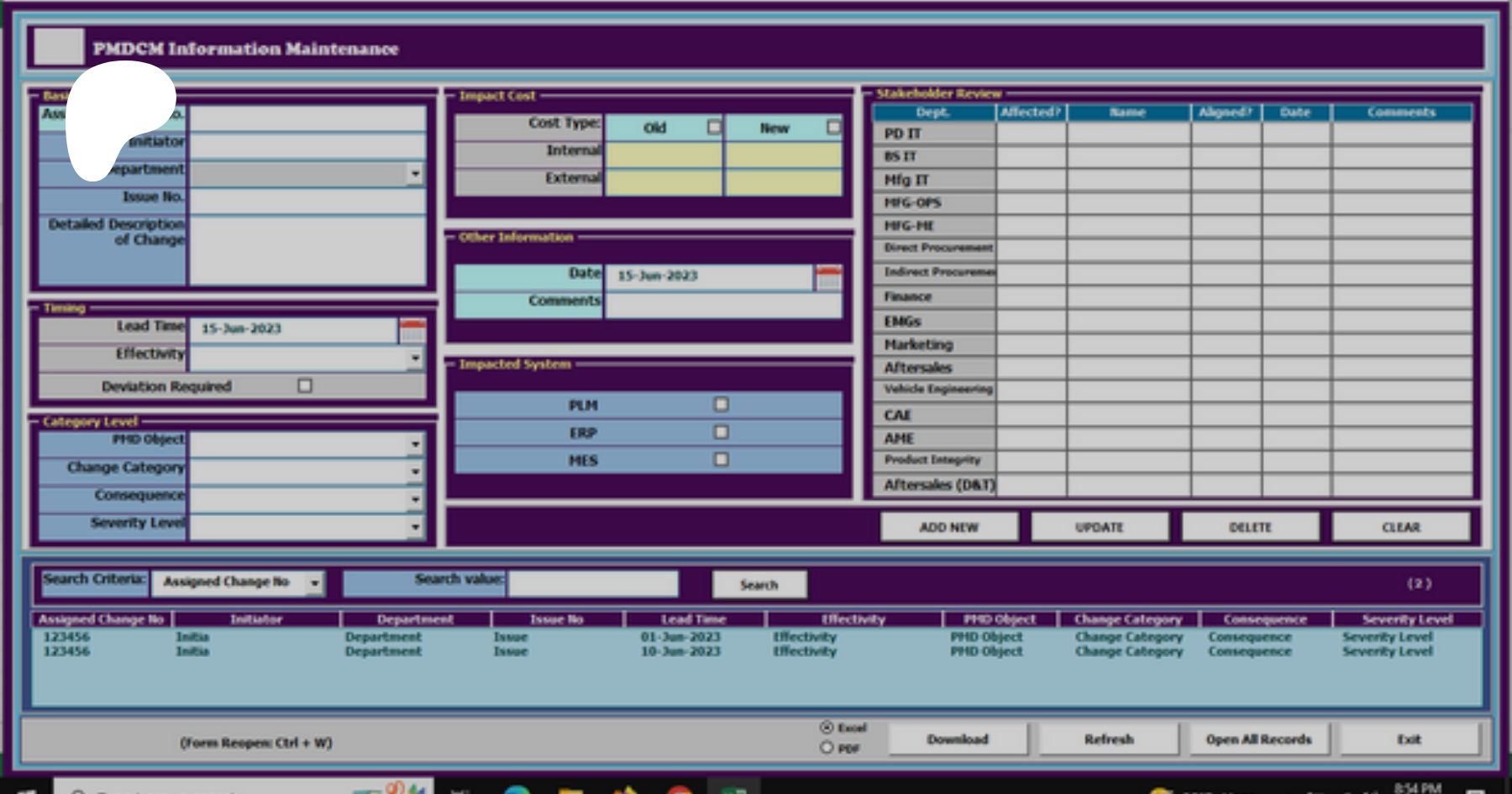Expand the Change Category dropdown
Viewport: 1512px width, 794px height.
click(x=415, y=472)
